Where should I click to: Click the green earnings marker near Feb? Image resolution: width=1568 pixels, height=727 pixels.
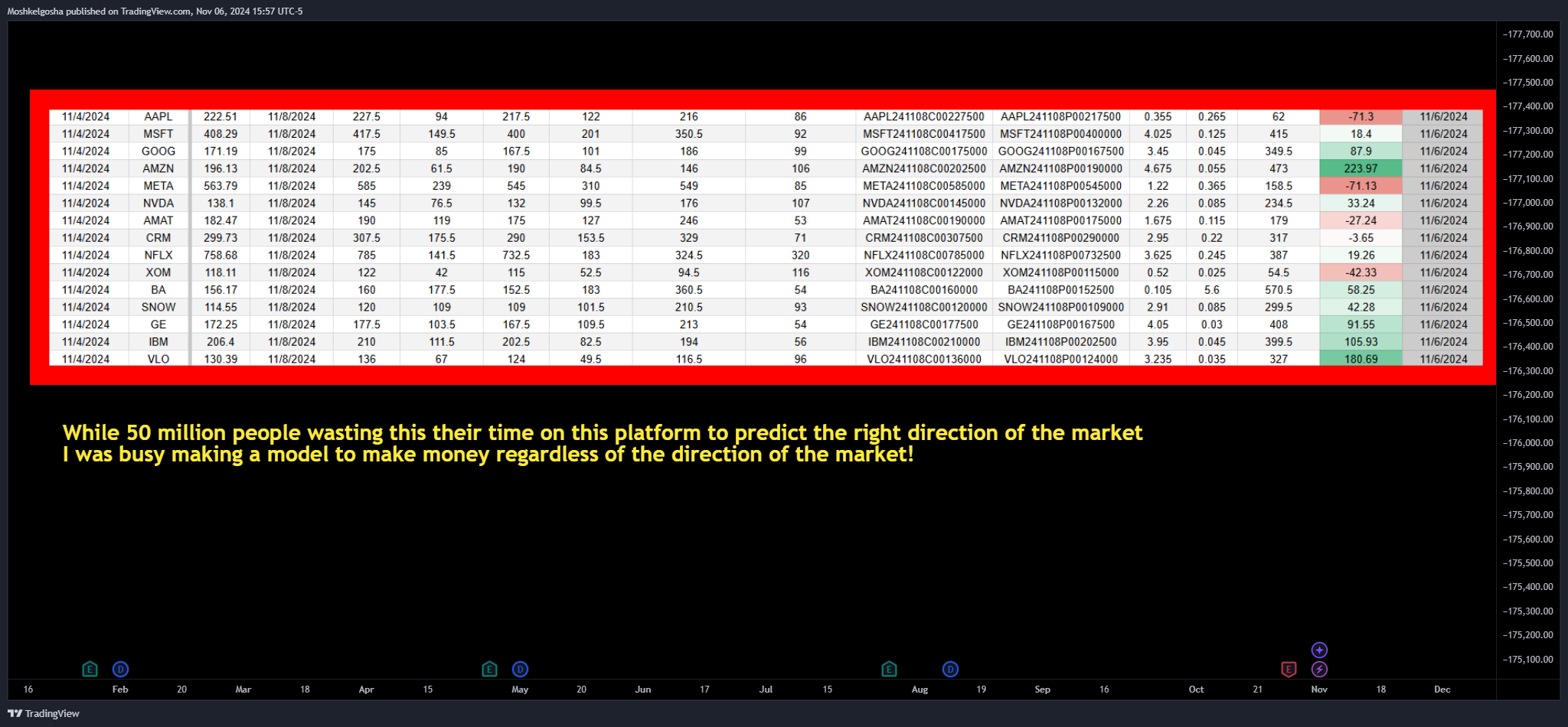[90, 669]
